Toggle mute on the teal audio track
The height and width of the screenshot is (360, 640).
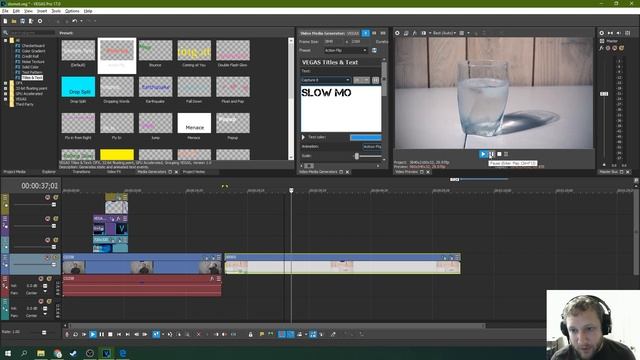[41, 301]
